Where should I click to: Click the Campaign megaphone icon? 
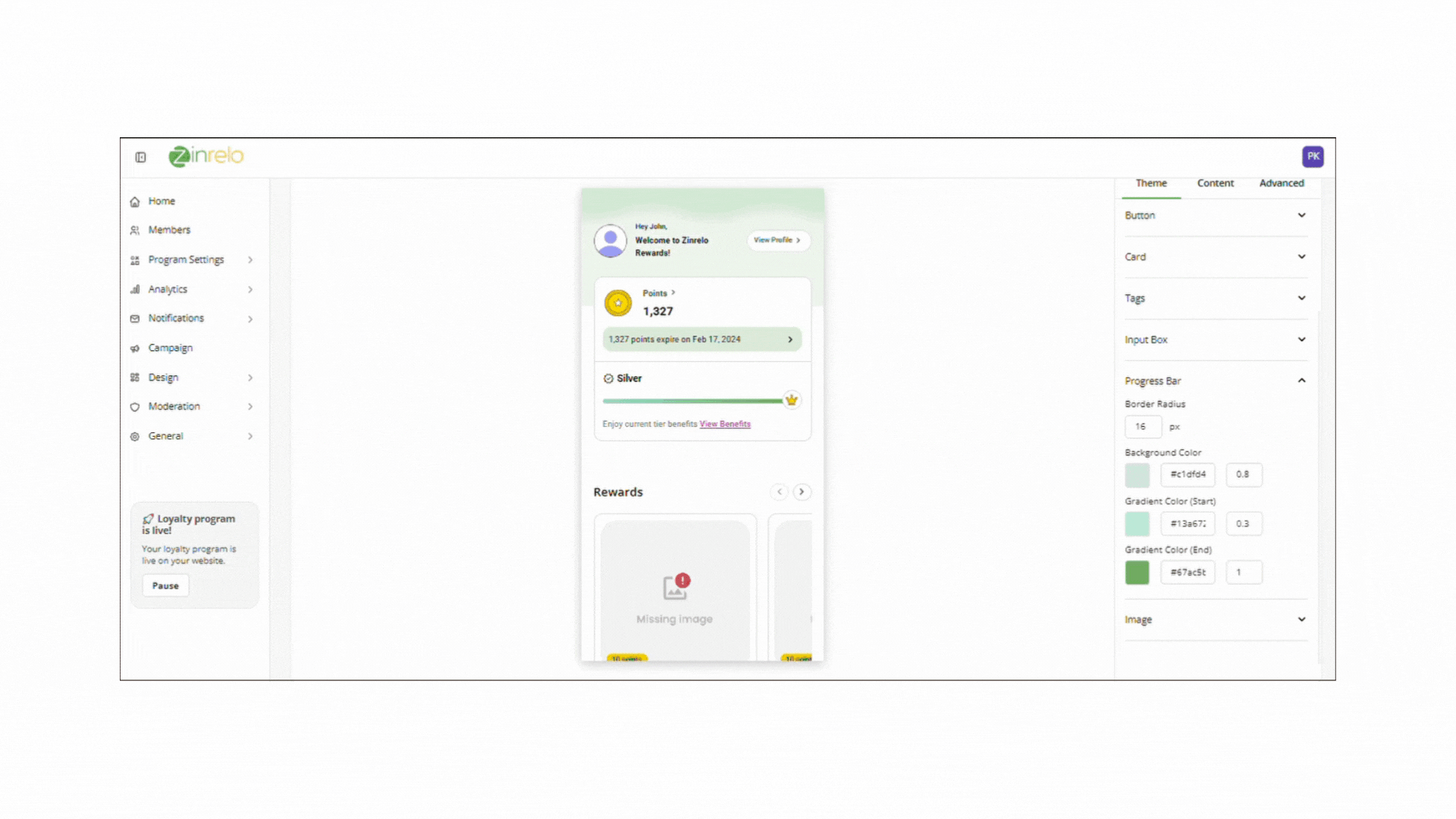(135, 349)
